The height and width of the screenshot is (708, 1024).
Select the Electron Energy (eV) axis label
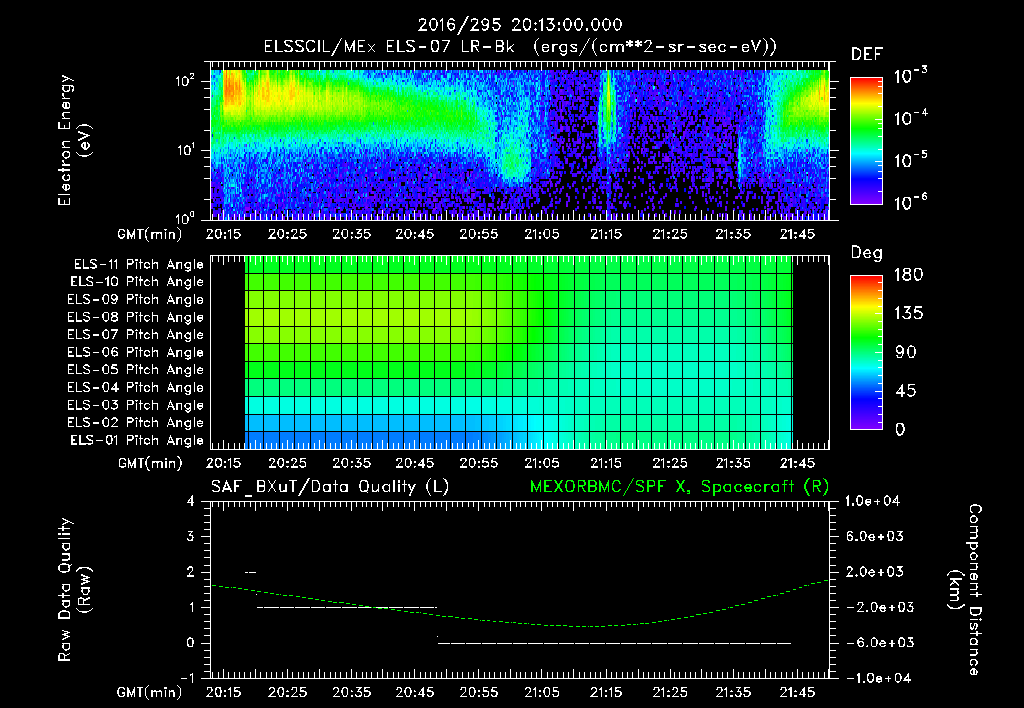pos(74,140)
